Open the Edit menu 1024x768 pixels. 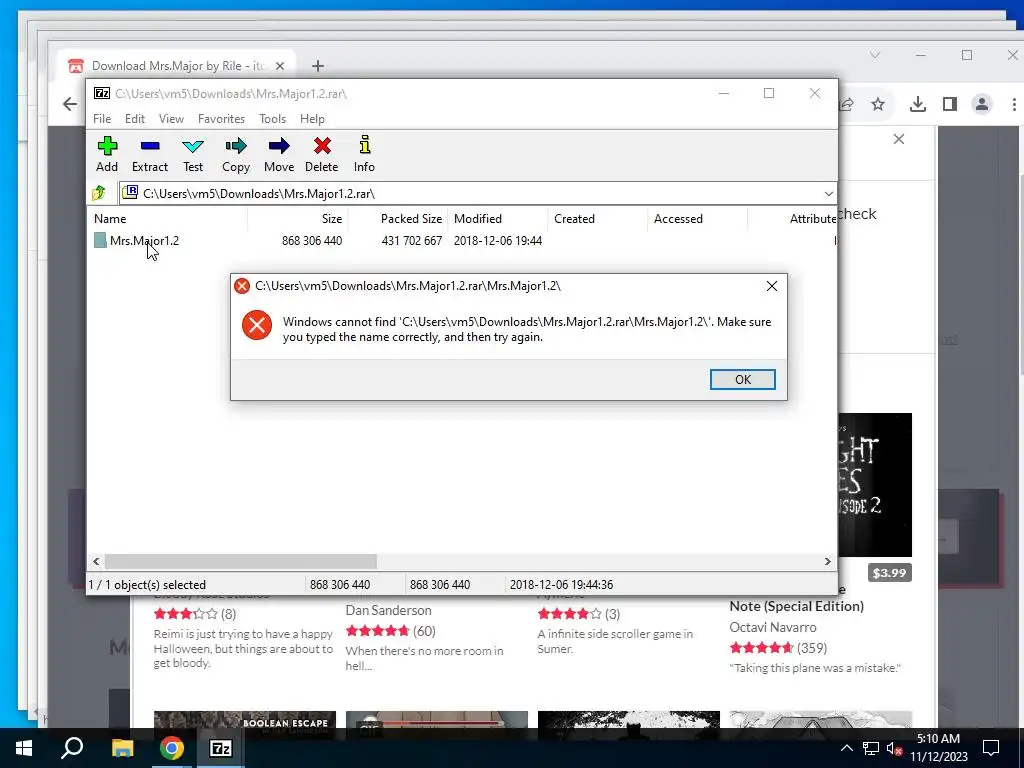135,119
